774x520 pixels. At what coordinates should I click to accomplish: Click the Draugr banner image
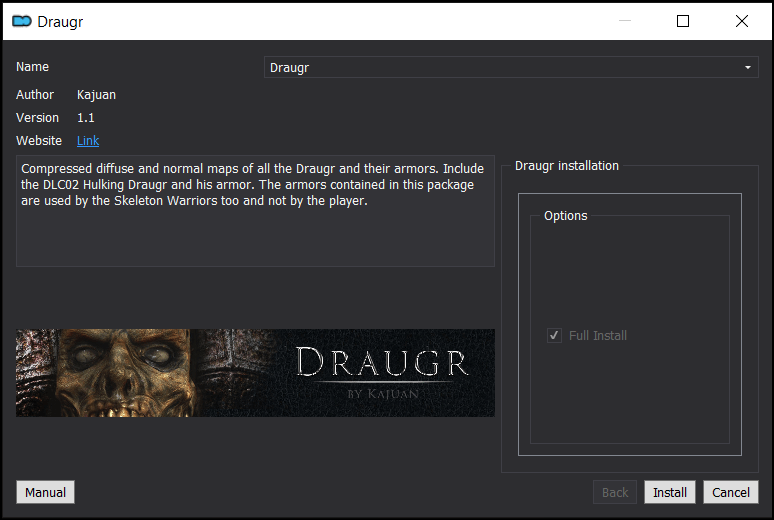255,373
